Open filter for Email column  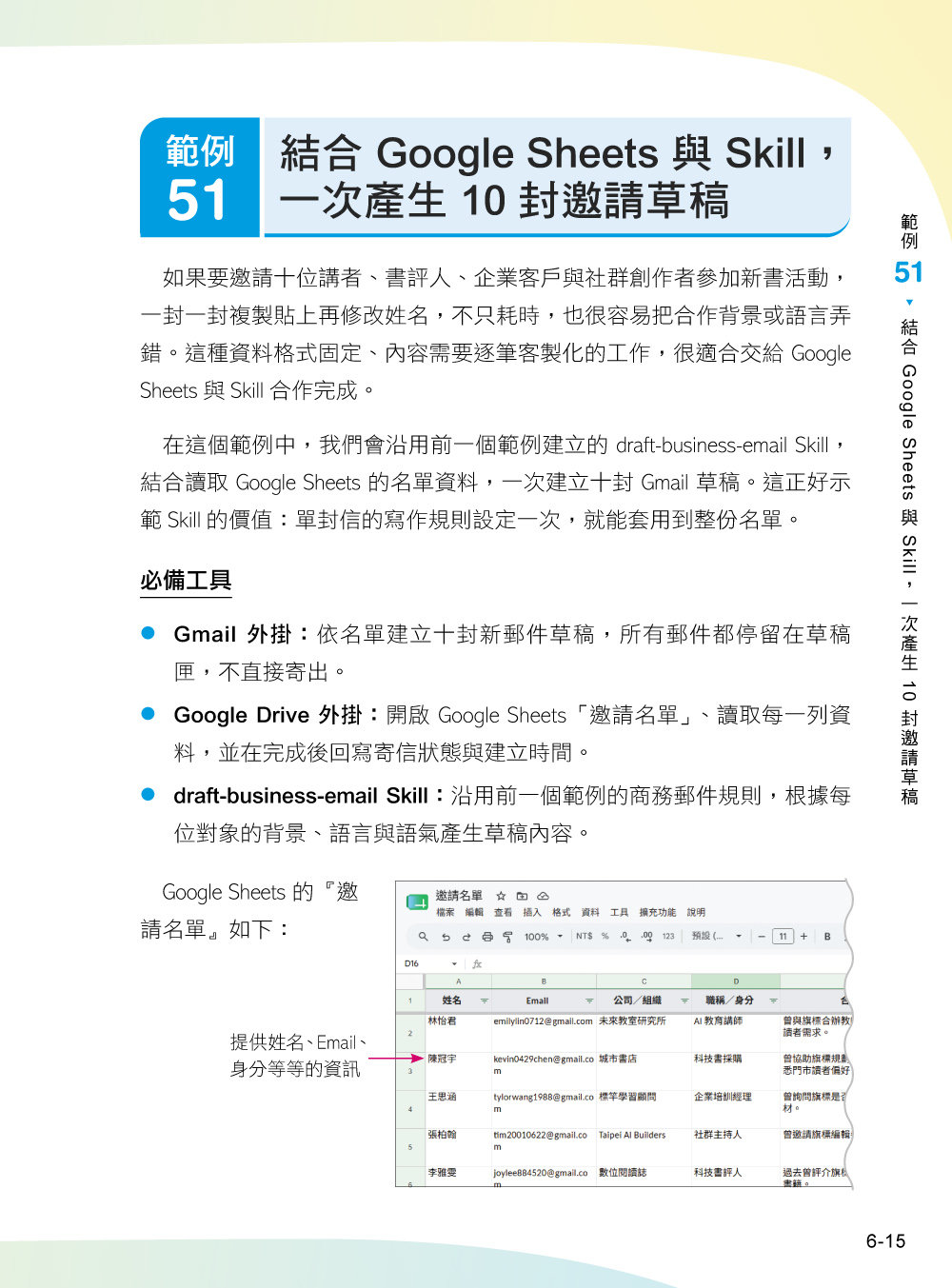coord(589,1001)
